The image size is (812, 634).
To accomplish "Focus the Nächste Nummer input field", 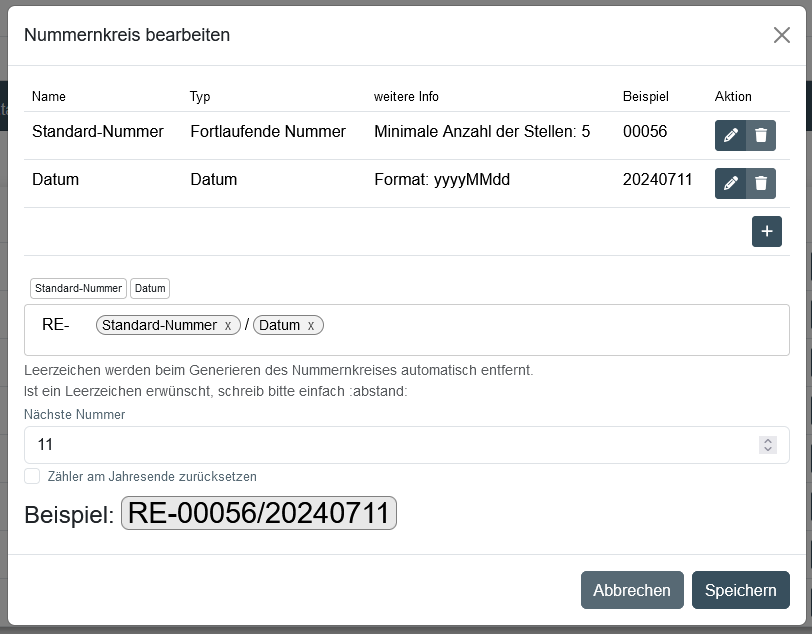I will tap(390, 445).
